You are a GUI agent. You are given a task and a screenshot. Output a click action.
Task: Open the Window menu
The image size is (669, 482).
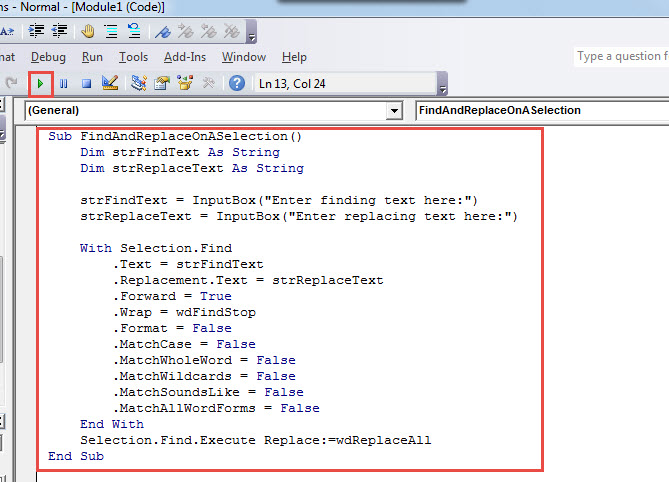(x=244, y=57)
